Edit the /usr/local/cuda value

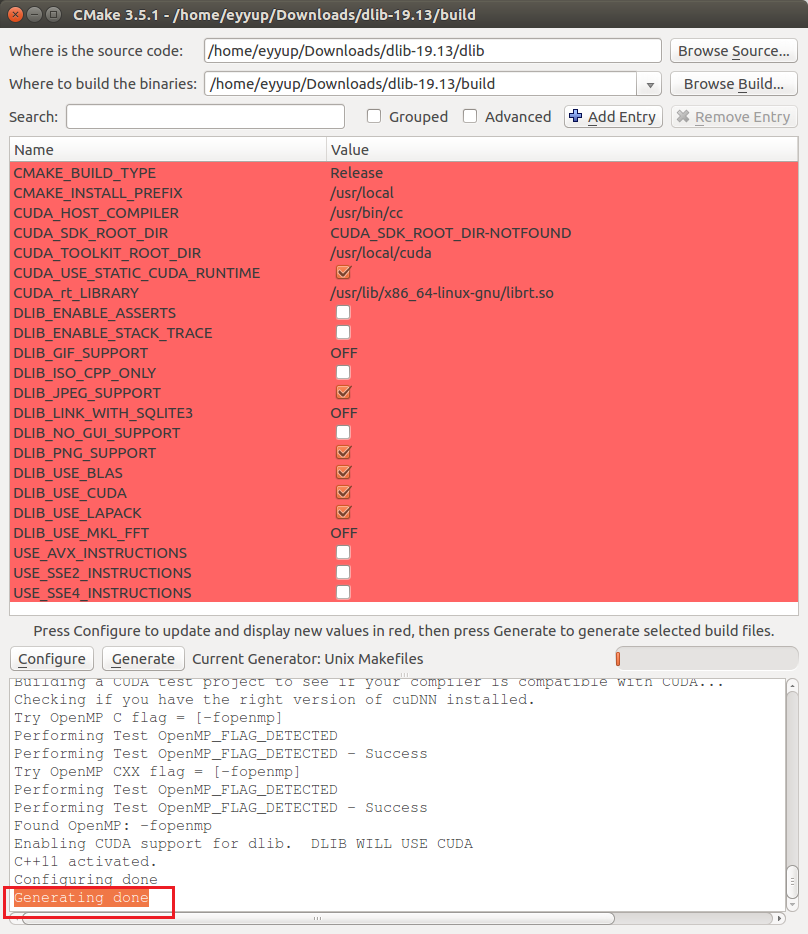381,253
